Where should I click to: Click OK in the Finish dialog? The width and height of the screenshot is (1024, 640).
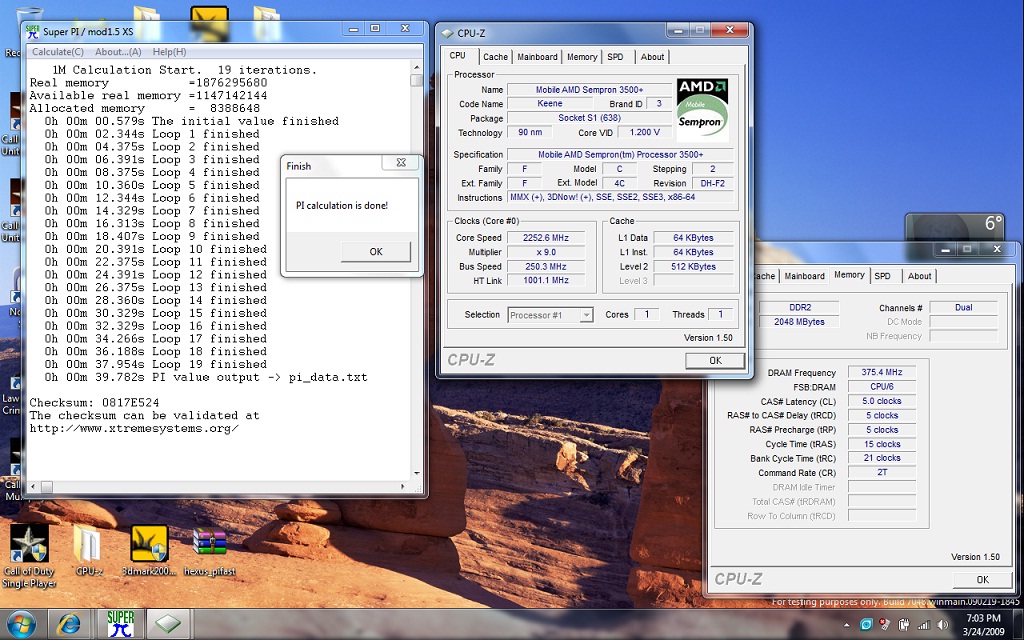pyautogui.click(x=376, y=251)
